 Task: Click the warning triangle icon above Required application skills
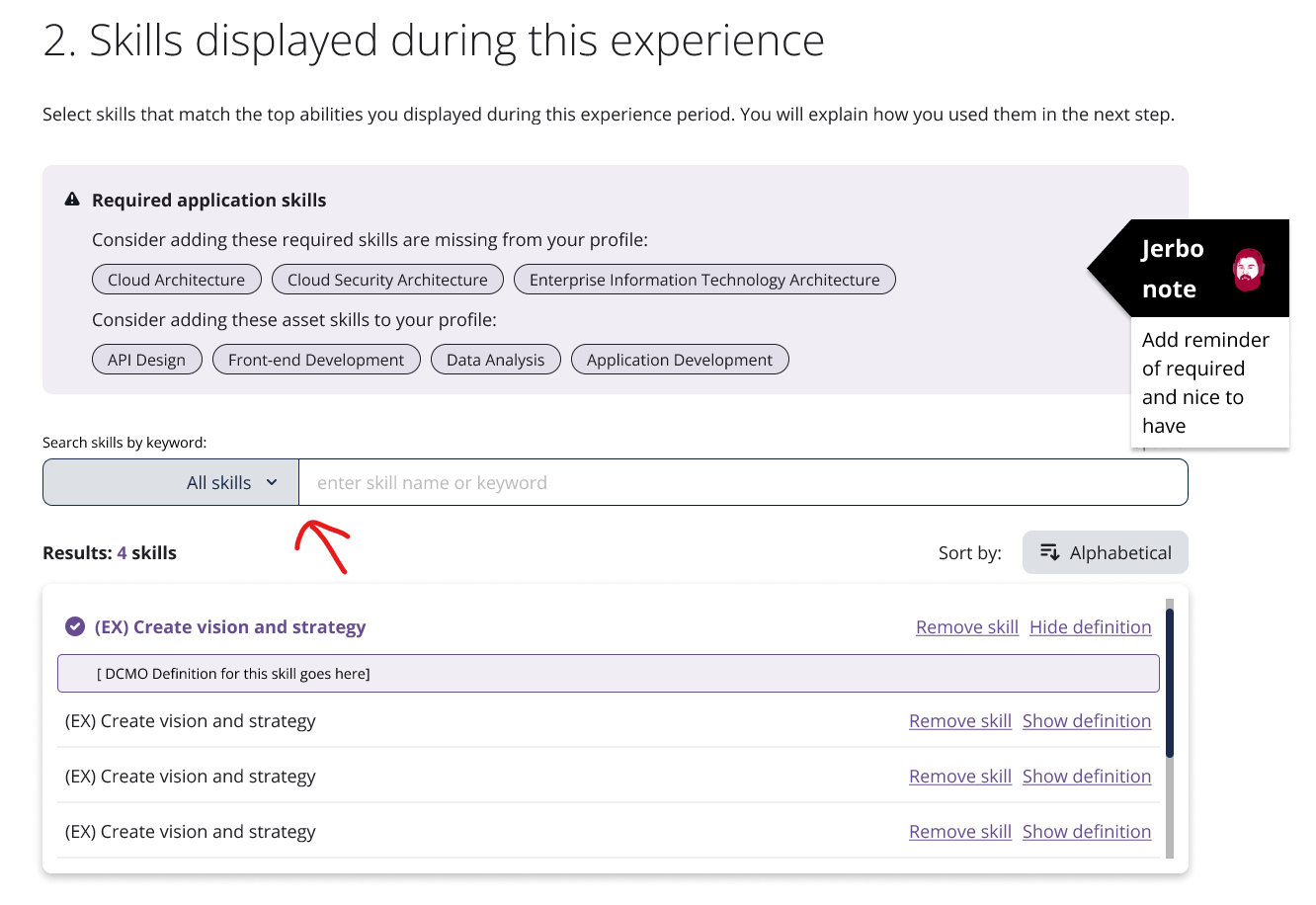pos(72,198)
